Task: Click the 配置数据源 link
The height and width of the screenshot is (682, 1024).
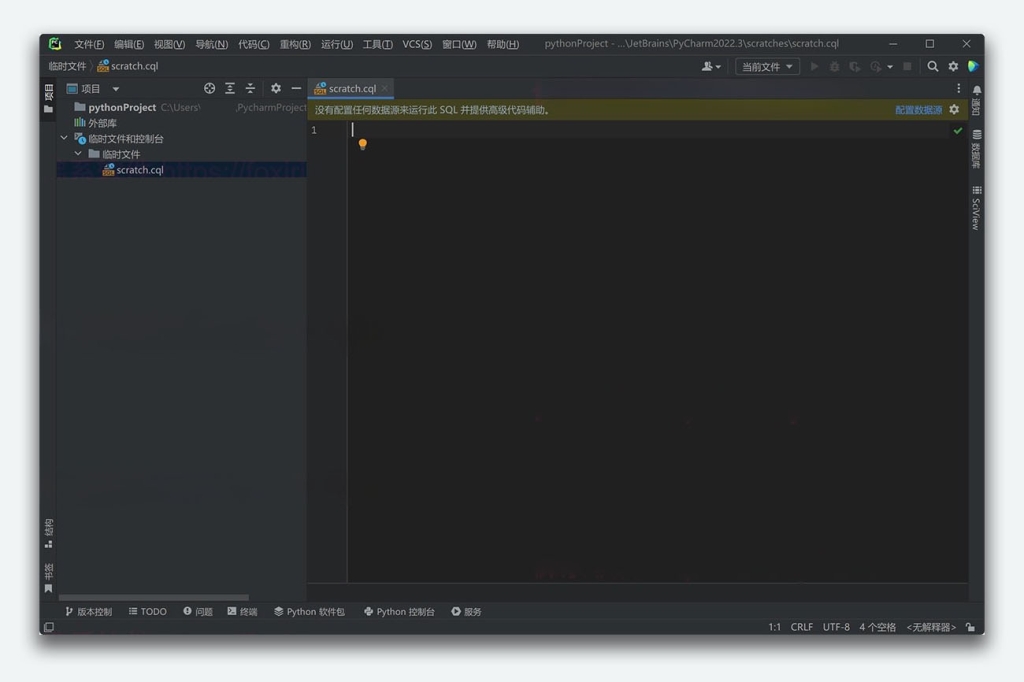Action: pyautogui.click(x=918, y=110)
